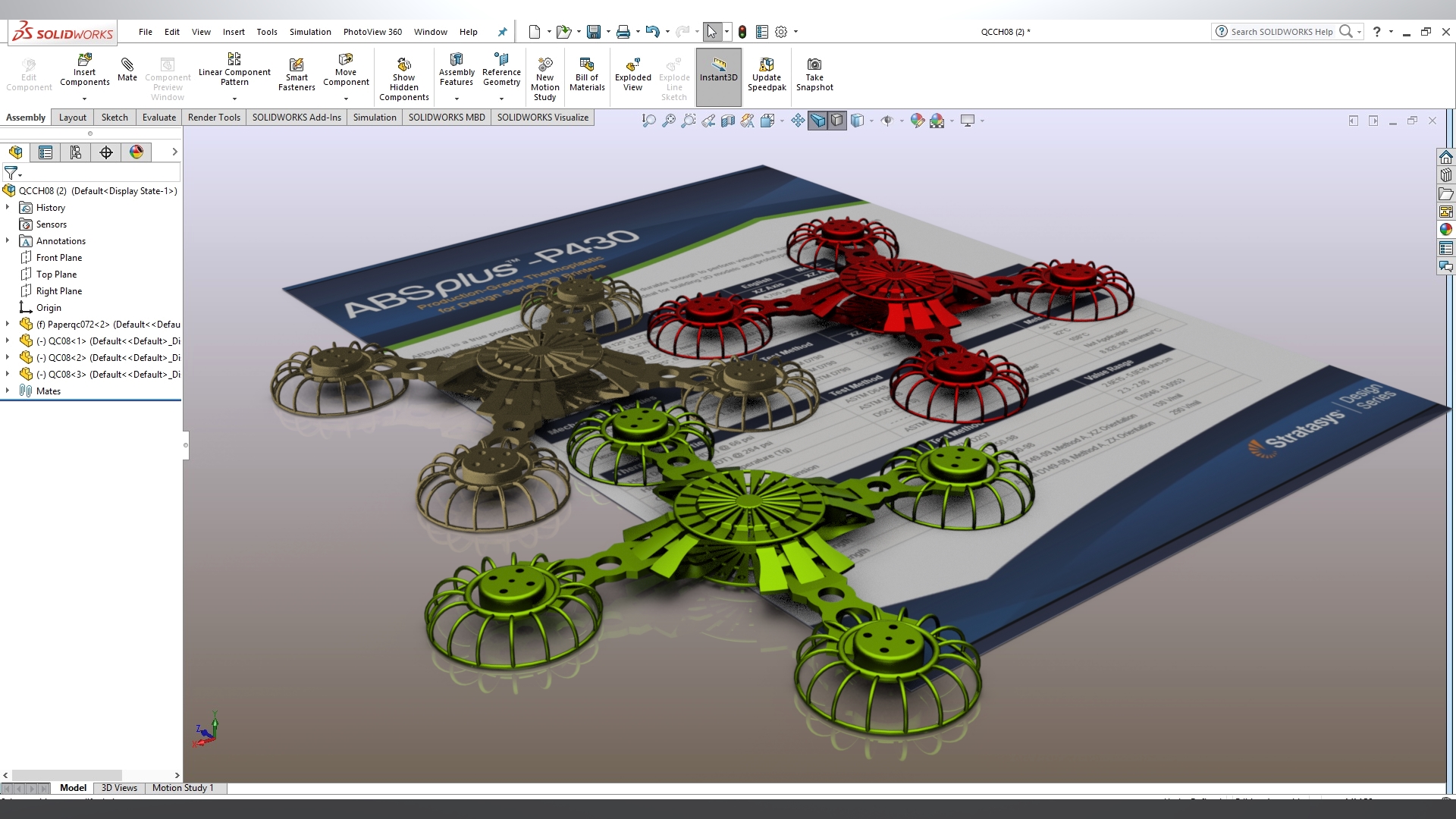Image resolution: width=1456 pixels, height=819 pixels.
Task: Click Edit Appearance color ball icon
Action: point(918,121)
